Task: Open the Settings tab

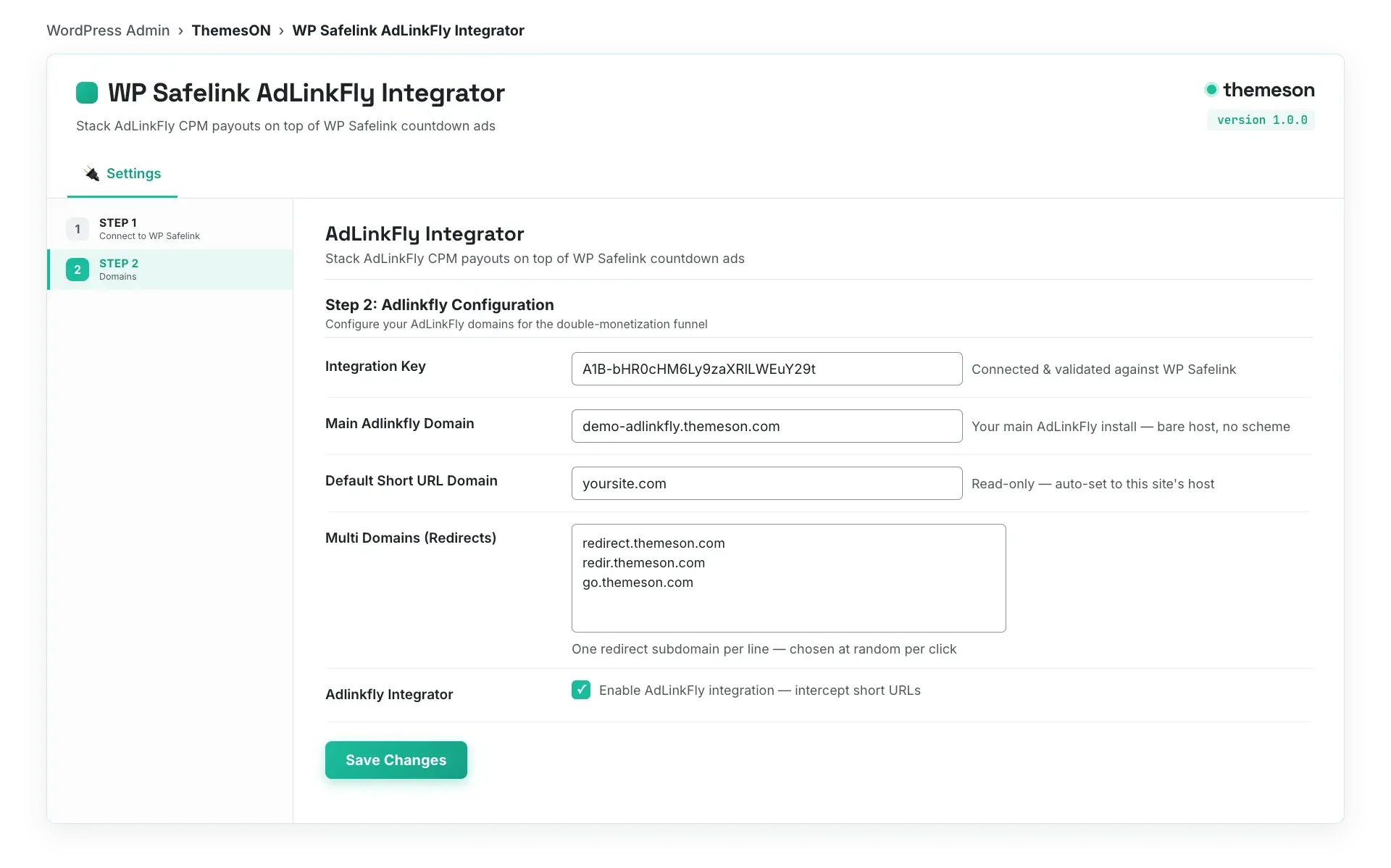Action: [122, 174]
